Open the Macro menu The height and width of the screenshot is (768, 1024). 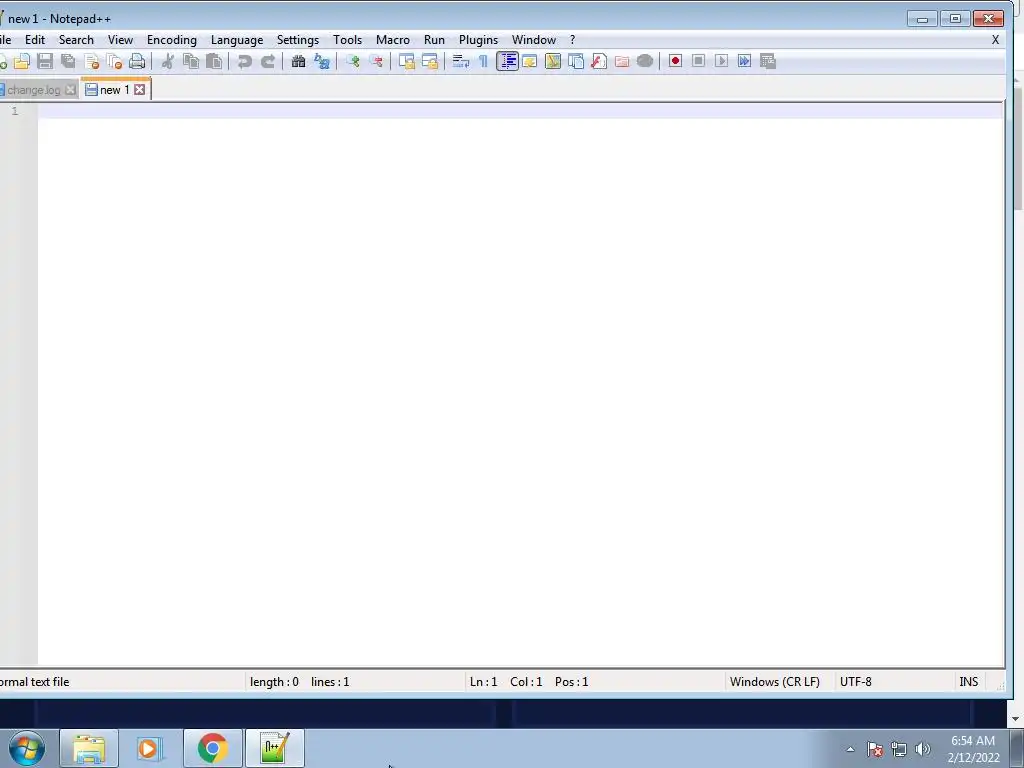coord(392,40)
